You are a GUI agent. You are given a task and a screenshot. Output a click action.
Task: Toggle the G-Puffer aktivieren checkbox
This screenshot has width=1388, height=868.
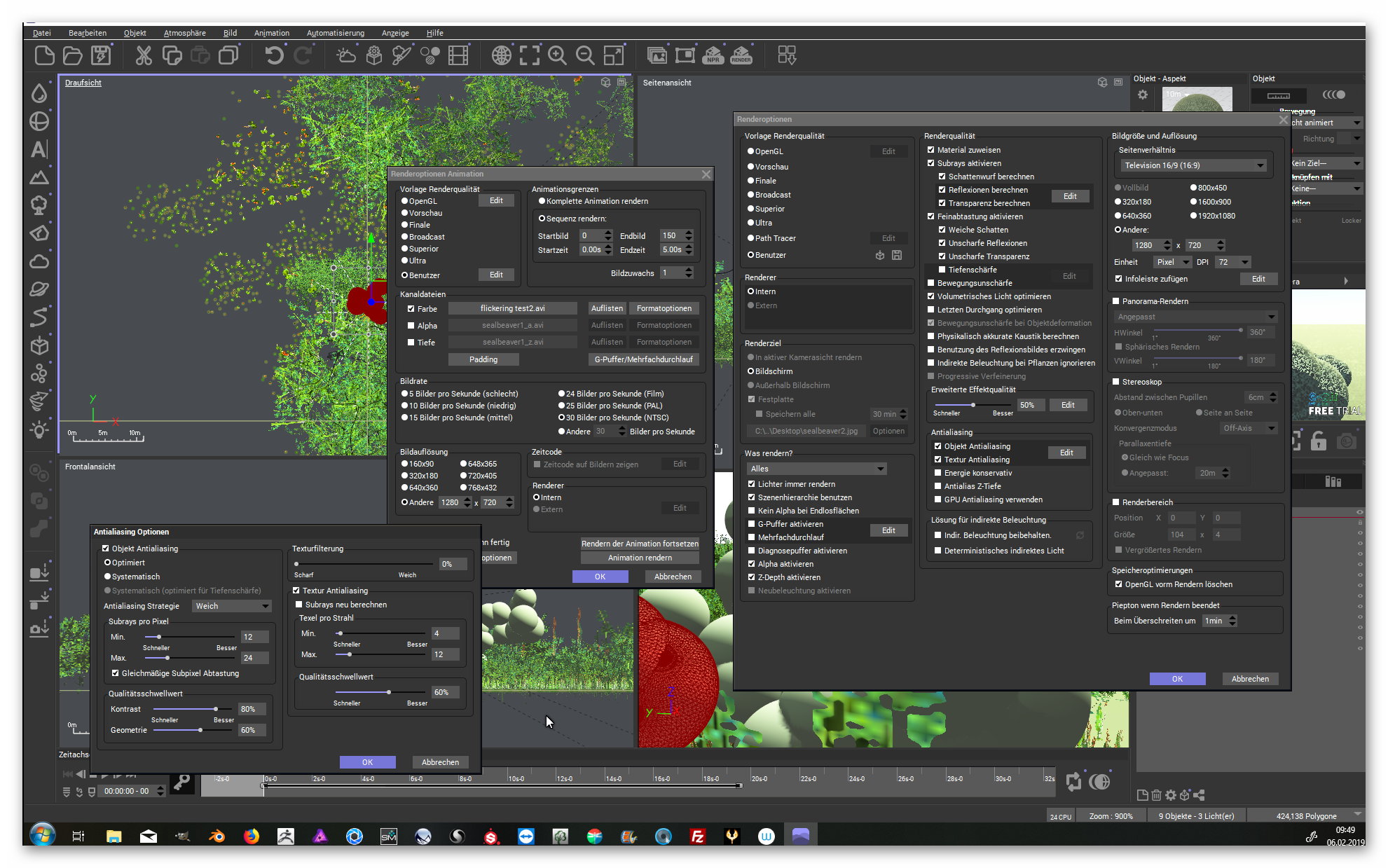pos(752,524)
